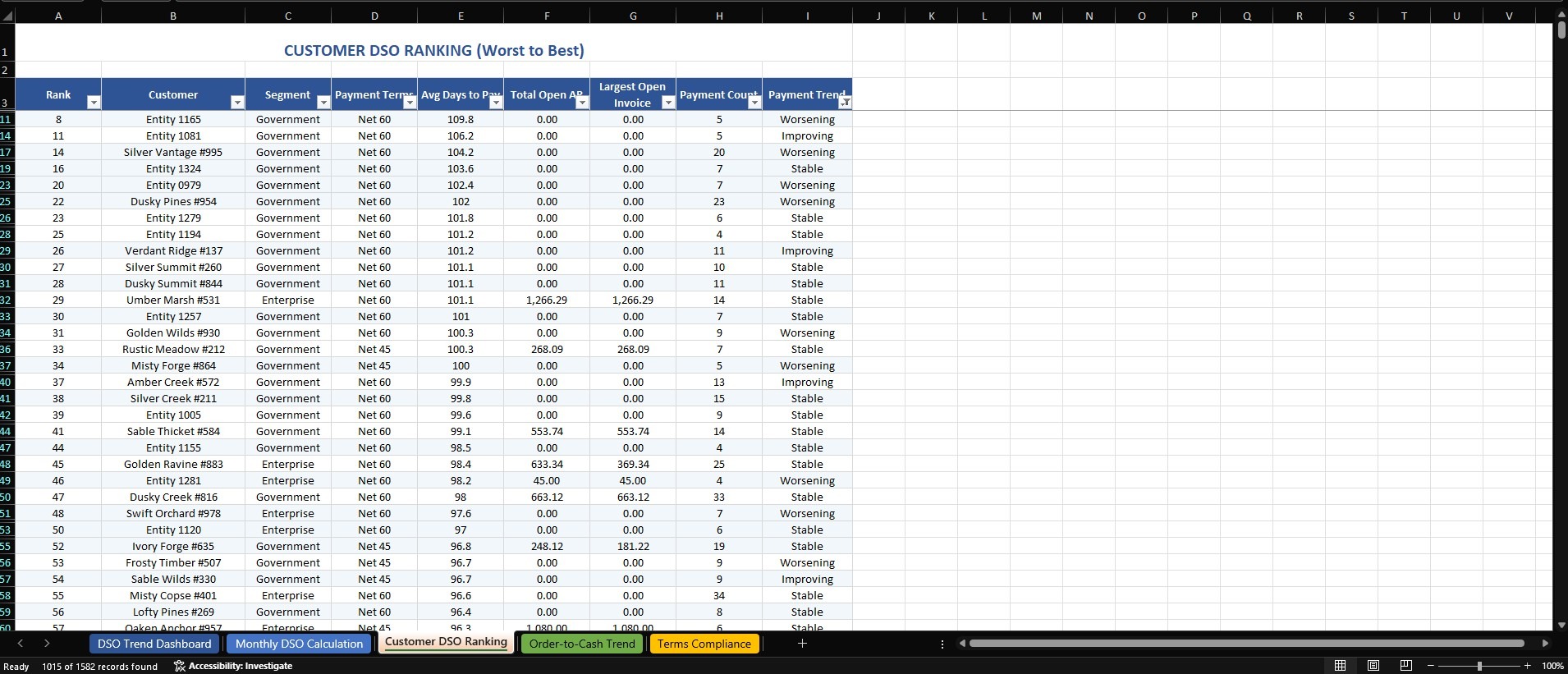Screen dimensions: 1568x674
Task: Select cell Lofty Pines #269
Action: pos(173,612)
